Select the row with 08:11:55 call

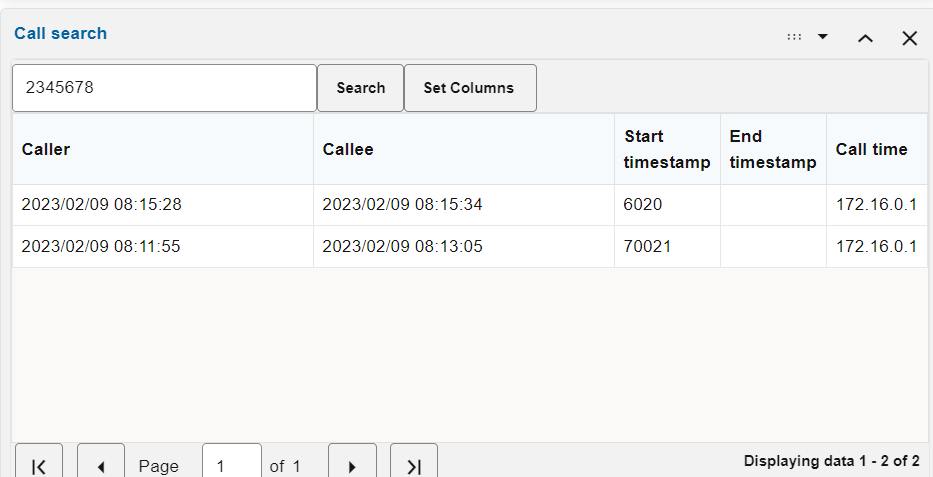101,246
